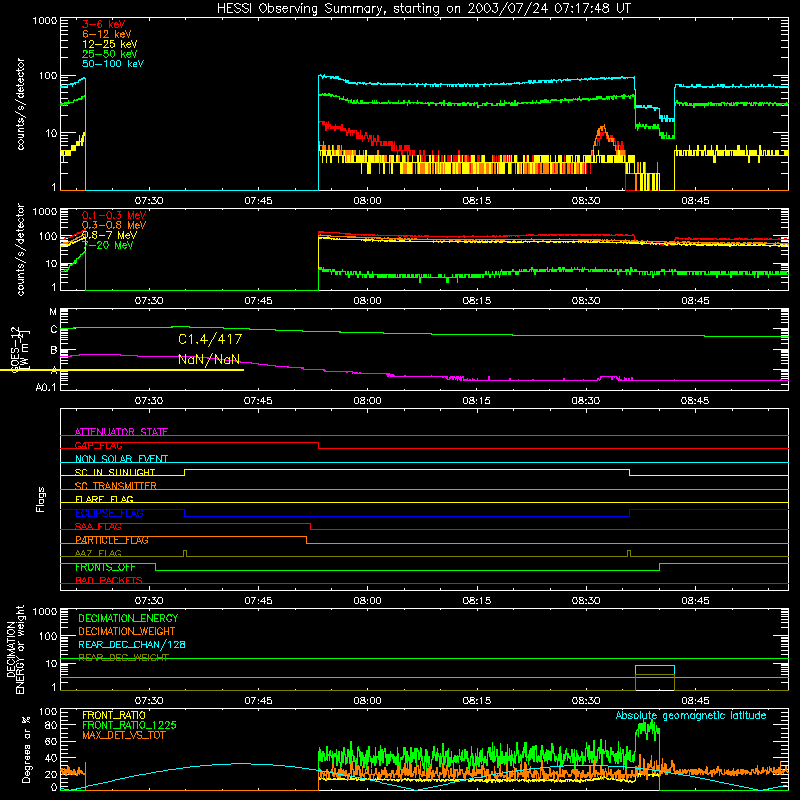Select the REAR_DEC_CHAN/128 legend label
Image resolution: width=800 pixels, height=800 pixels.
coord(132,644)
